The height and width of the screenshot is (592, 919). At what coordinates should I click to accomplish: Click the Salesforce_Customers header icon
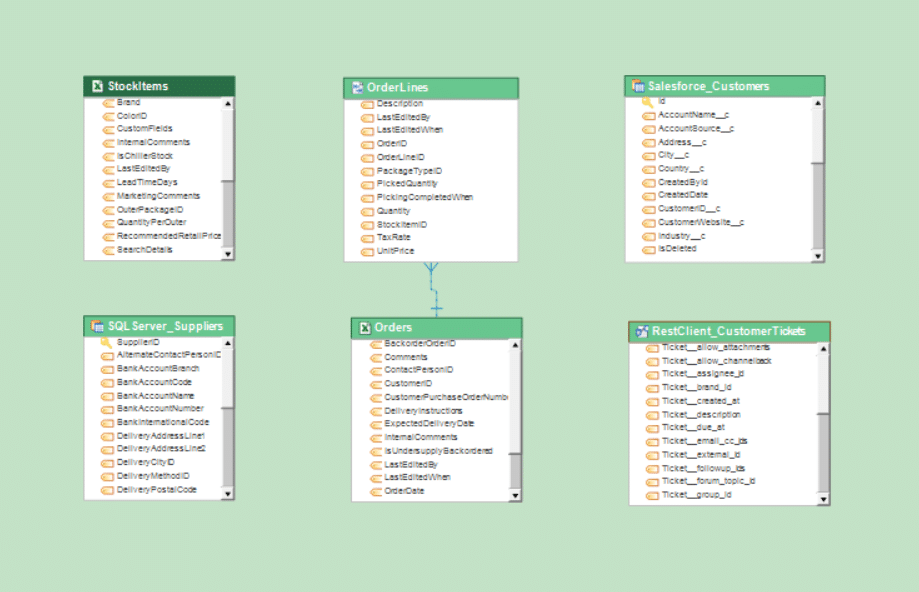pos(638,86)
